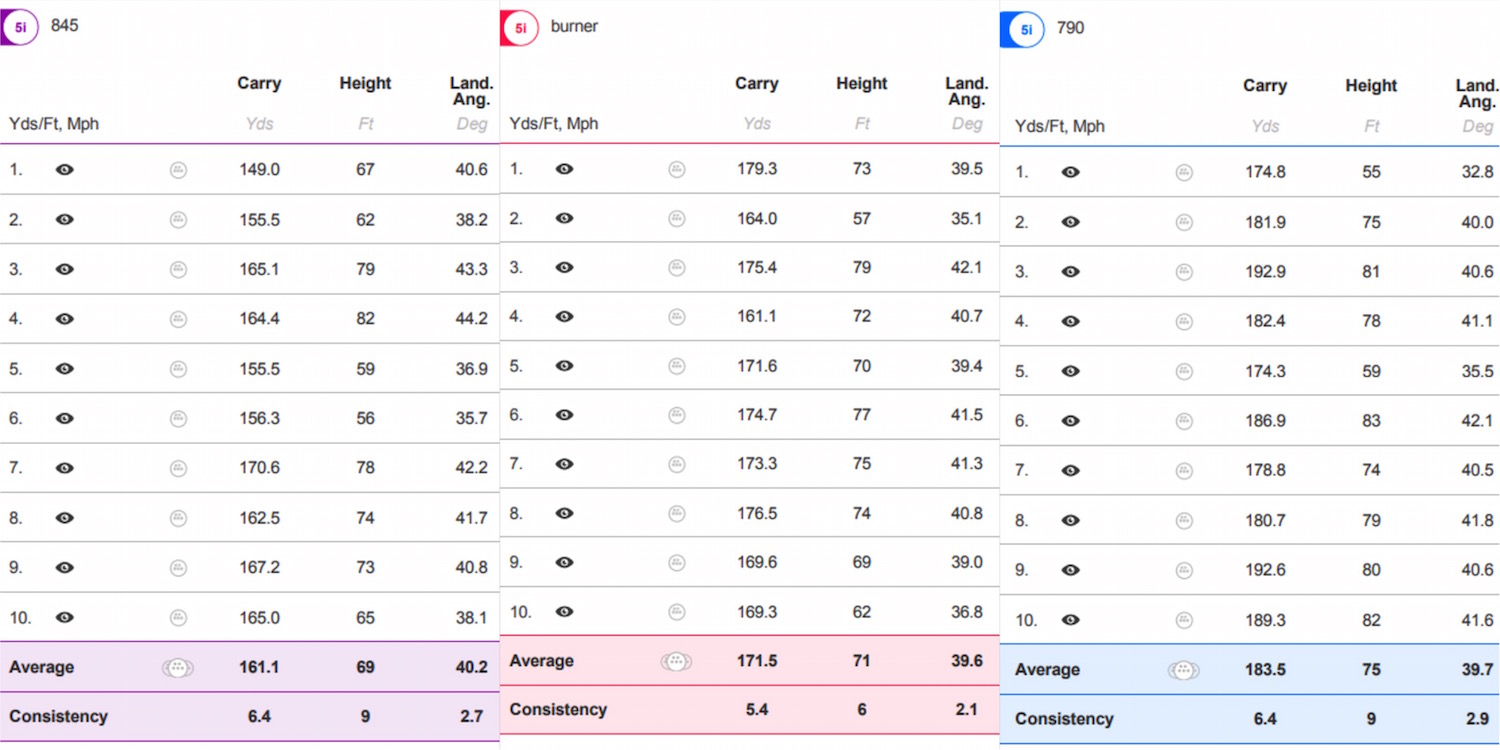Click the ball icon on 845 shot 5
The image size is (1500, 750).
point(178,369)
